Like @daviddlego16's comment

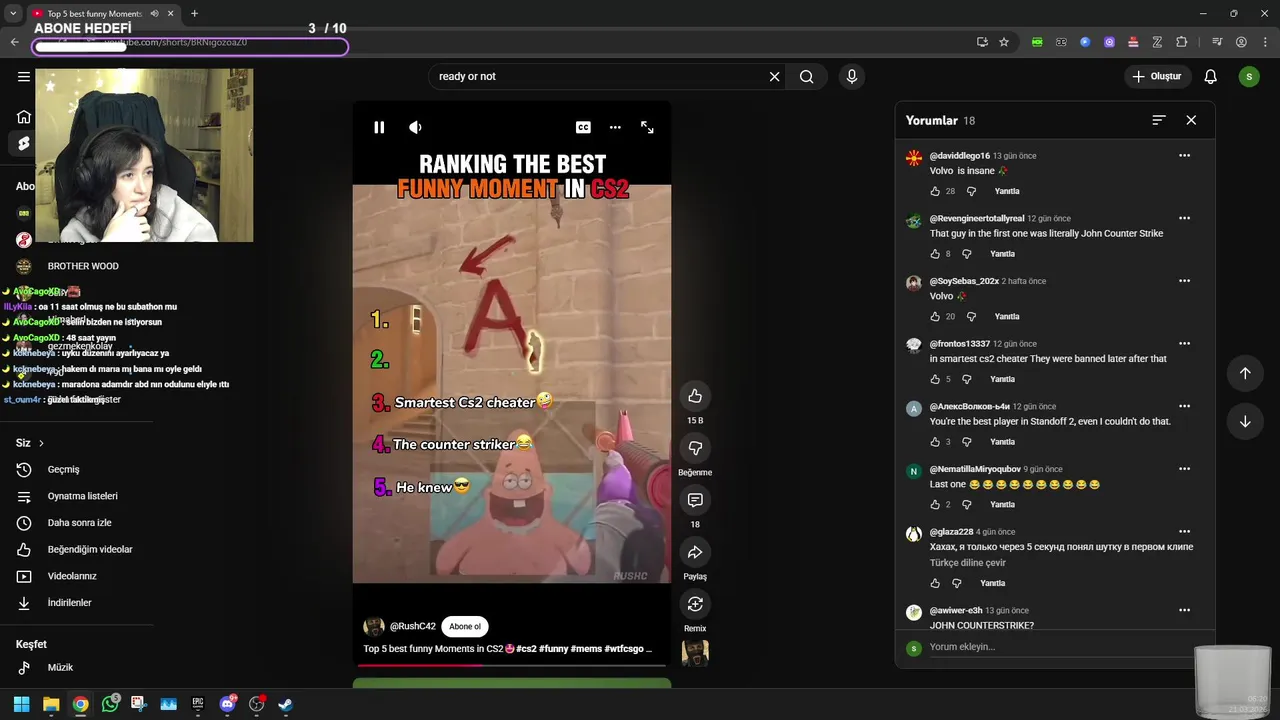tap(935, 191)
